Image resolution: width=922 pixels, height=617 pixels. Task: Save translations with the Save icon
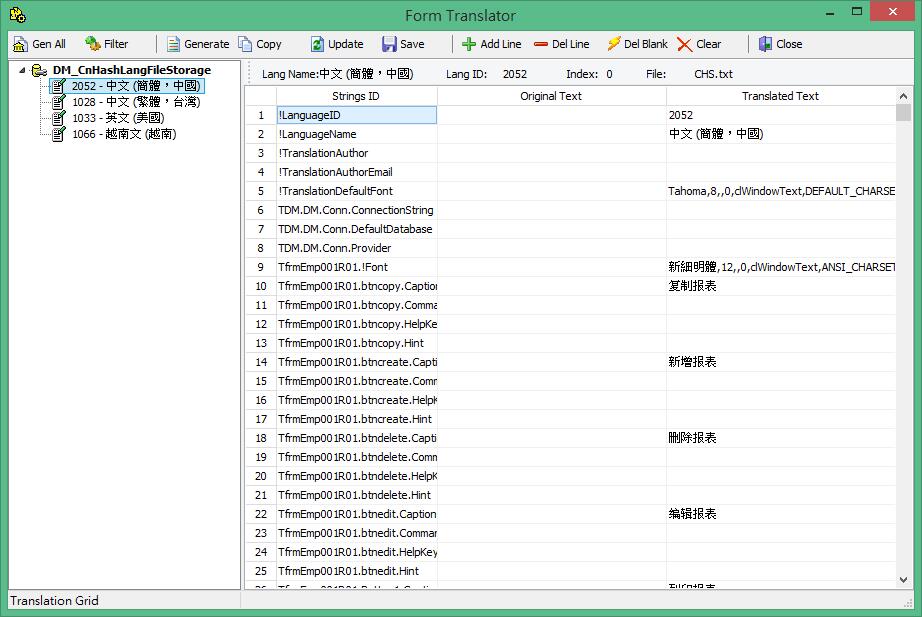tap(389, 44)
